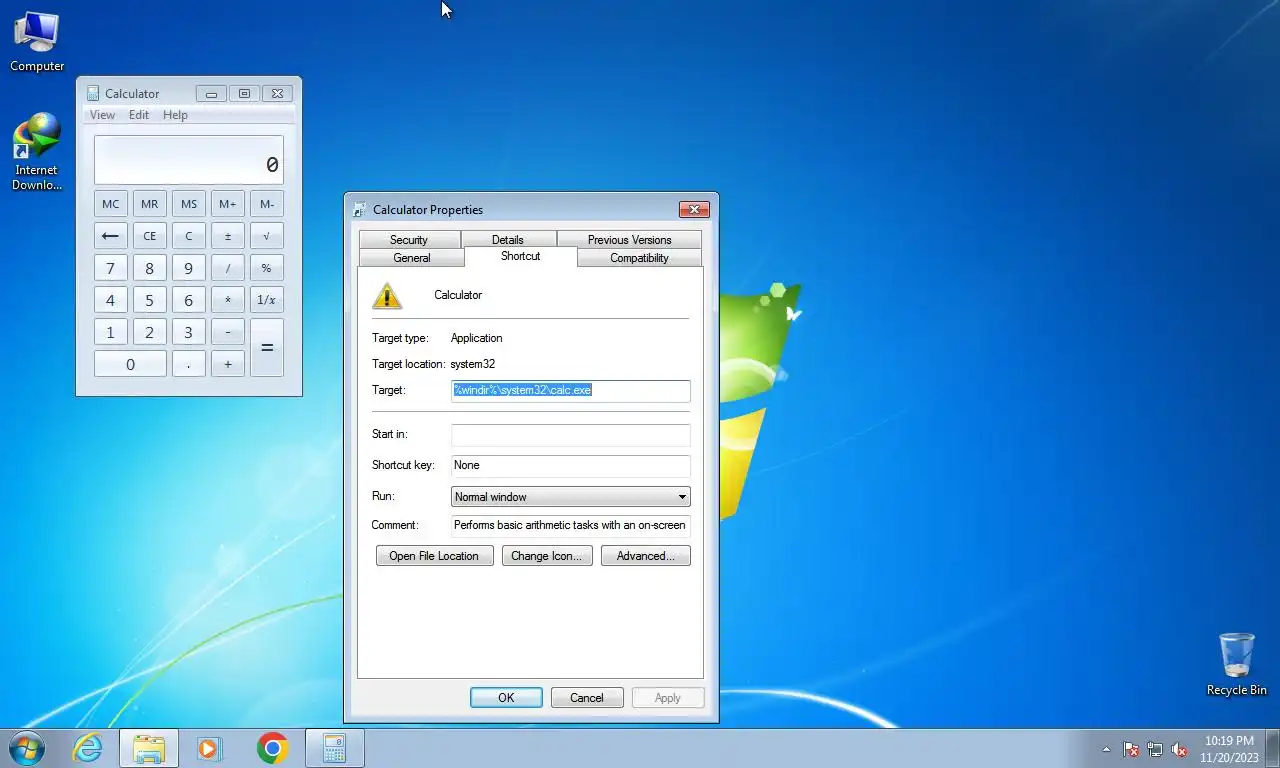Select the Calculator taskbar button
Viewport: 1280px width, 768px height.
coord(334,748)
